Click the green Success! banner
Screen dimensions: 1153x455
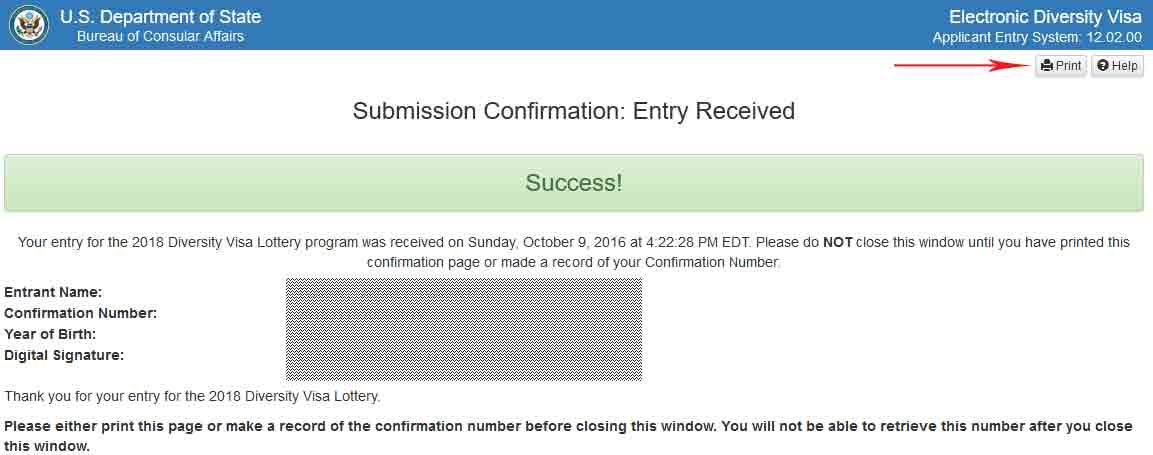point(573,183)
